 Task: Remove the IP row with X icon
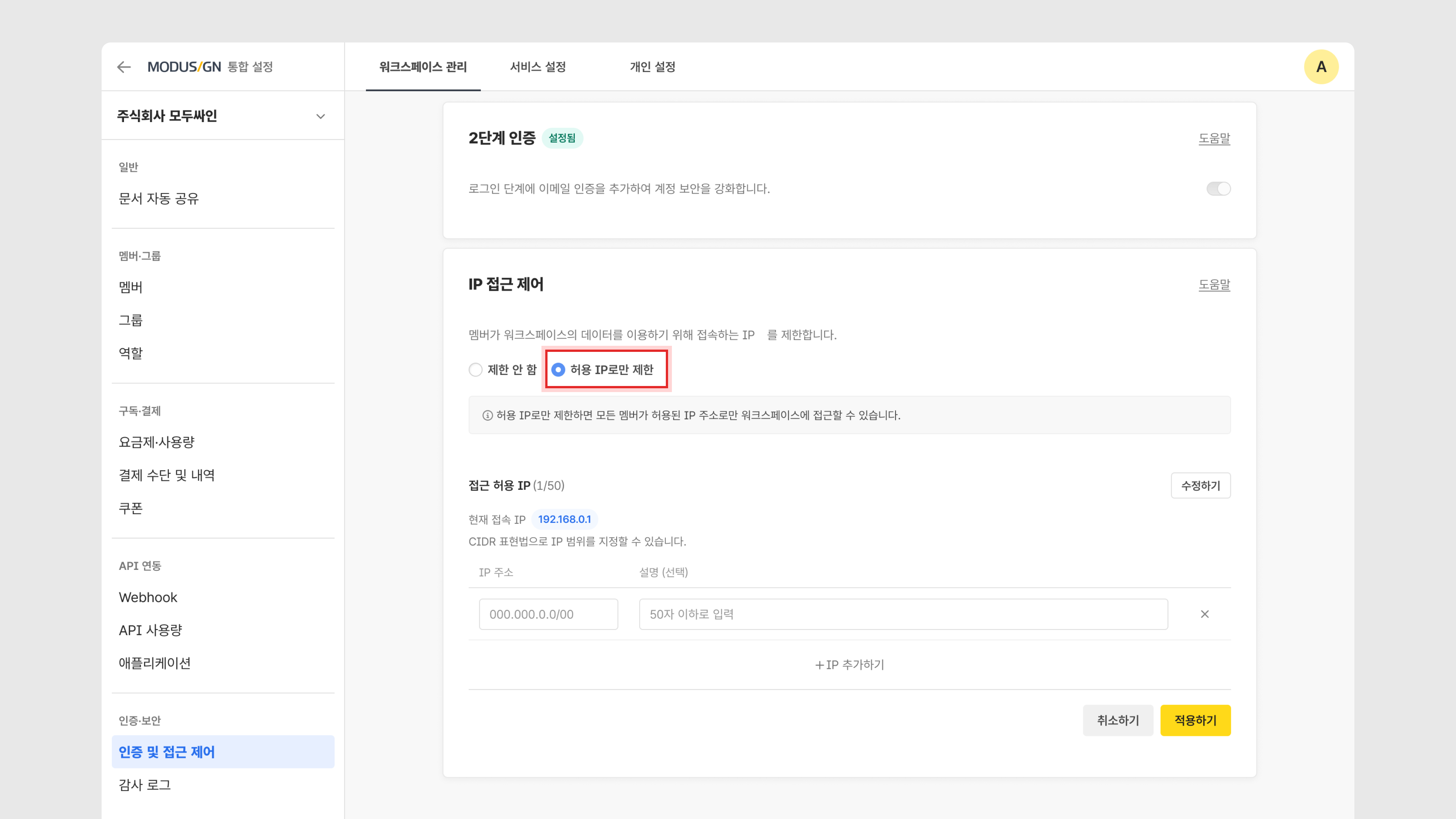click(x=1205, y=614)
